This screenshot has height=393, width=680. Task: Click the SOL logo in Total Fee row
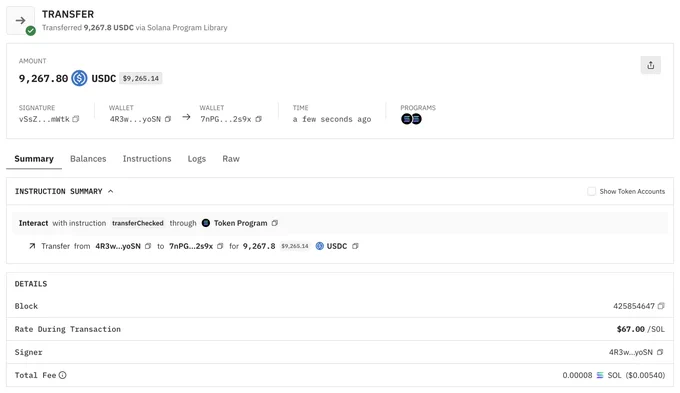pyautogui.click(x=600, y=375)
